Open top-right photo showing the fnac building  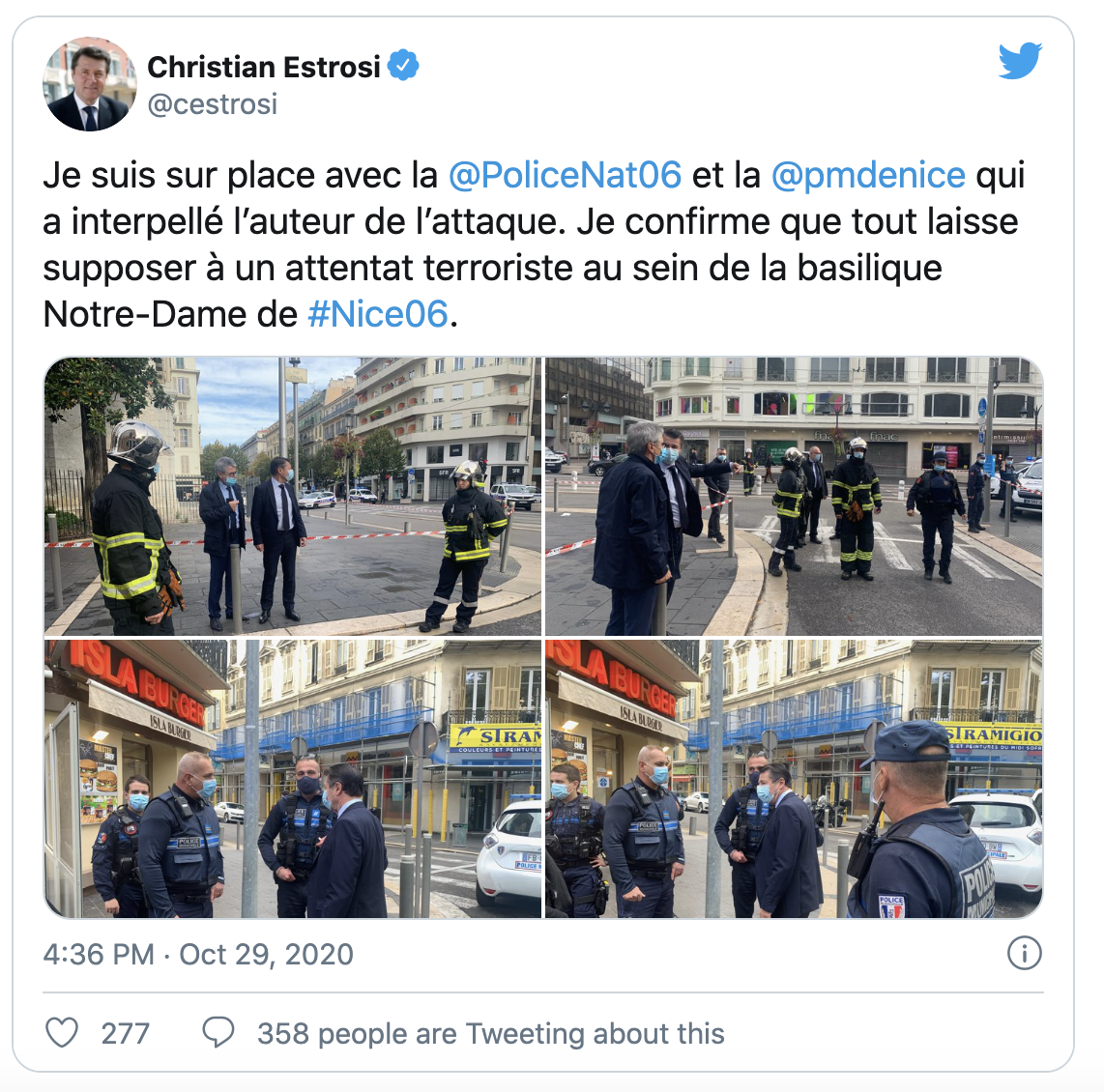[795, 496]
